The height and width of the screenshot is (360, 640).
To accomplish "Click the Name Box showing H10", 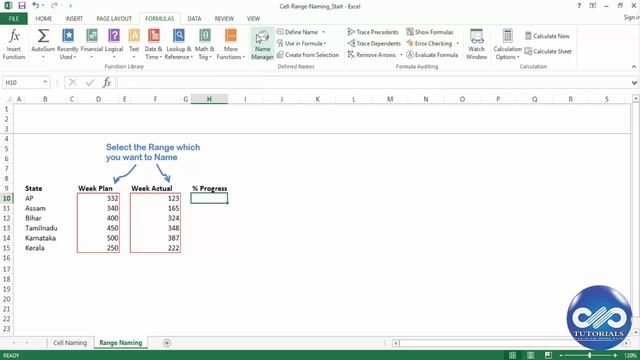I will [x=22, y=82].
